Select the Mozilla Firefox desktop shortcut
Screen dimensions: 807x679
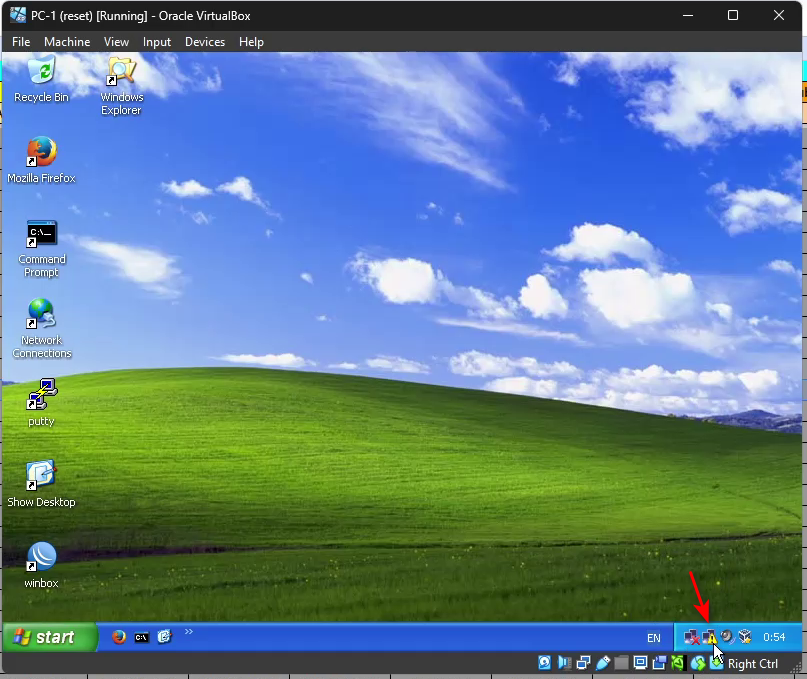click(41, 153)
